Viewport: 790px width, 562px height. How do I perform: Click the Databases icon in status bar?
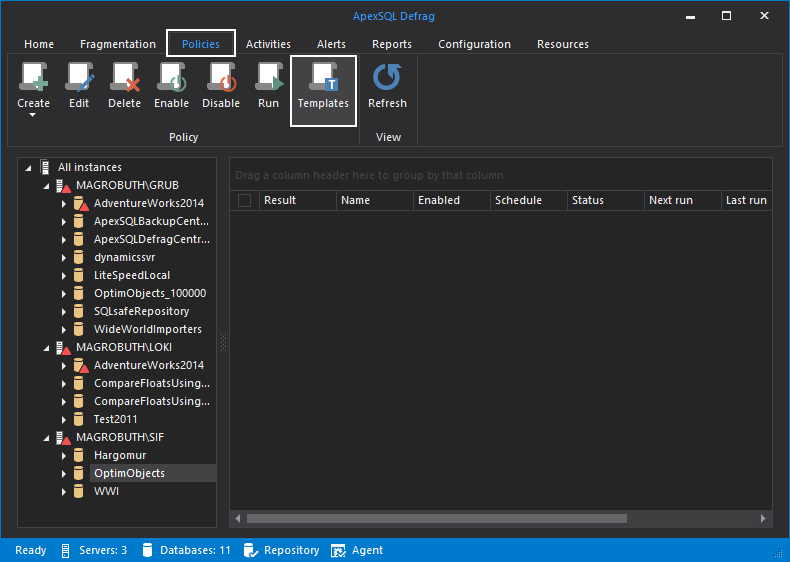pyautogui.click(x=147, y=550)
